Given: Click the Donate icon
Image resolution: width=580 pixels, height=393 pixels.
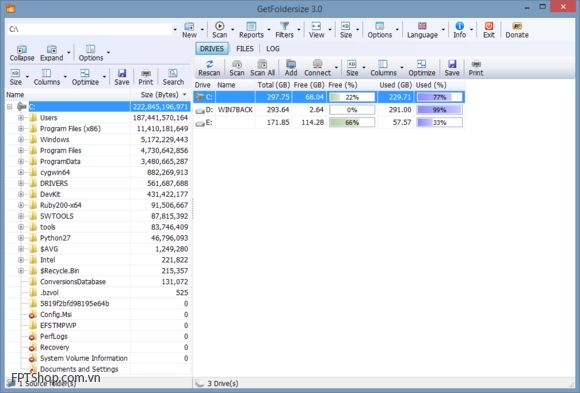Looking at the screenshot, I should click(x=517, y=26).
